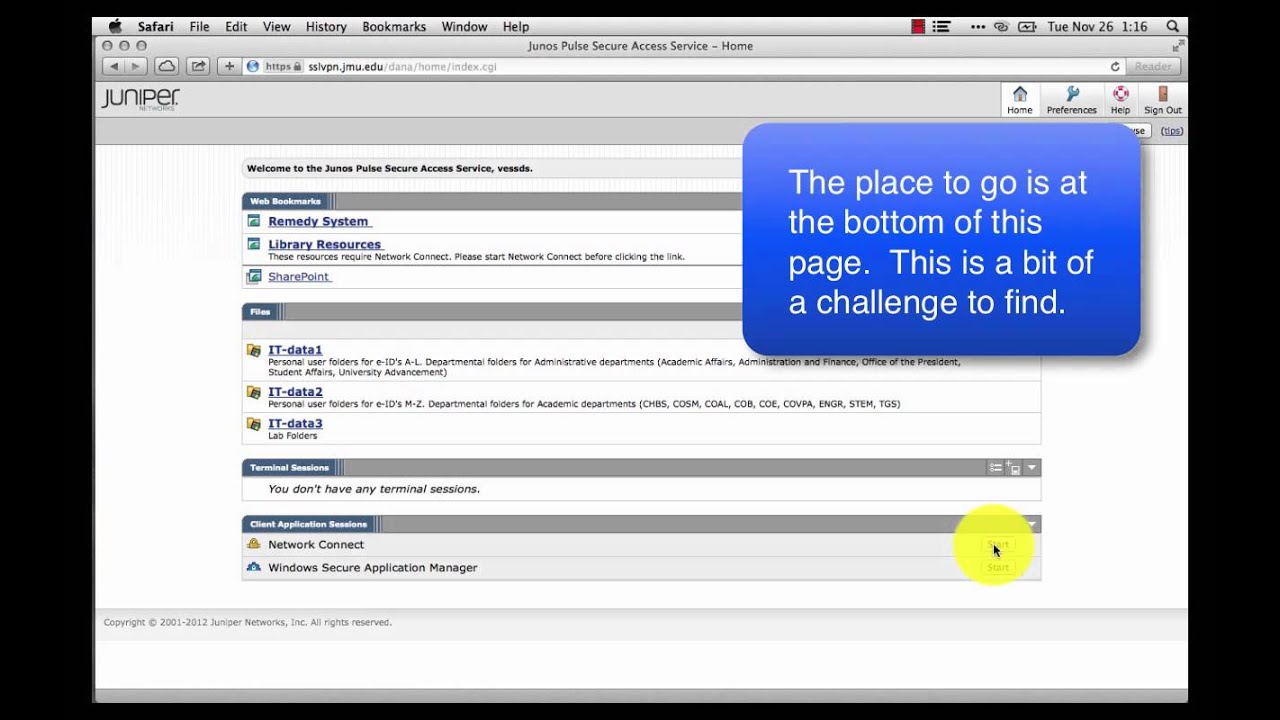Open the Apple menu
The height and width of the screenshot is (720, 1280).
[x=115, y=27]
